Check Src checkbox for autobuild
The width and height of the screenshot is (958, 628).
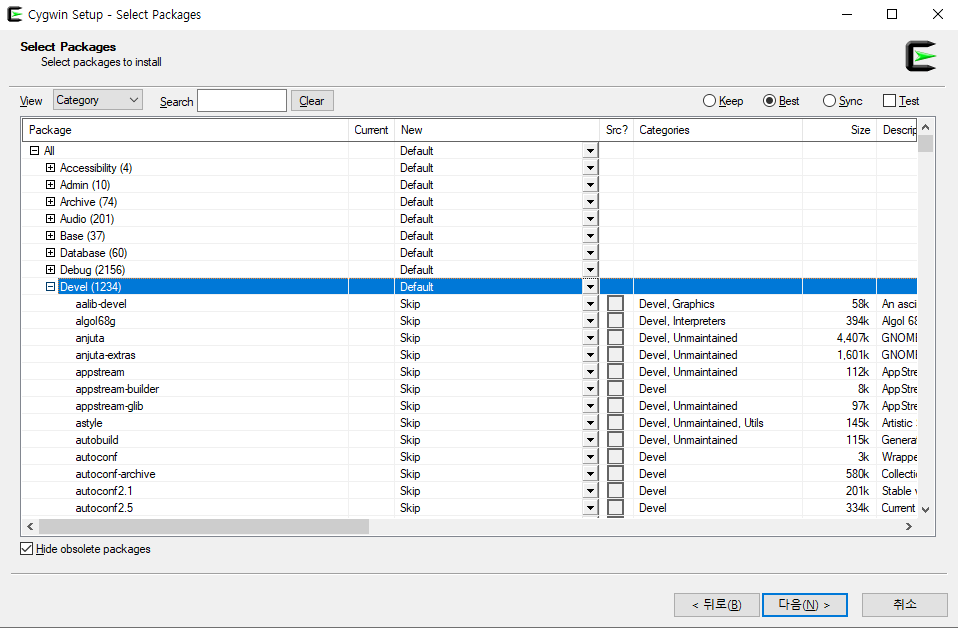click(616, 440)
